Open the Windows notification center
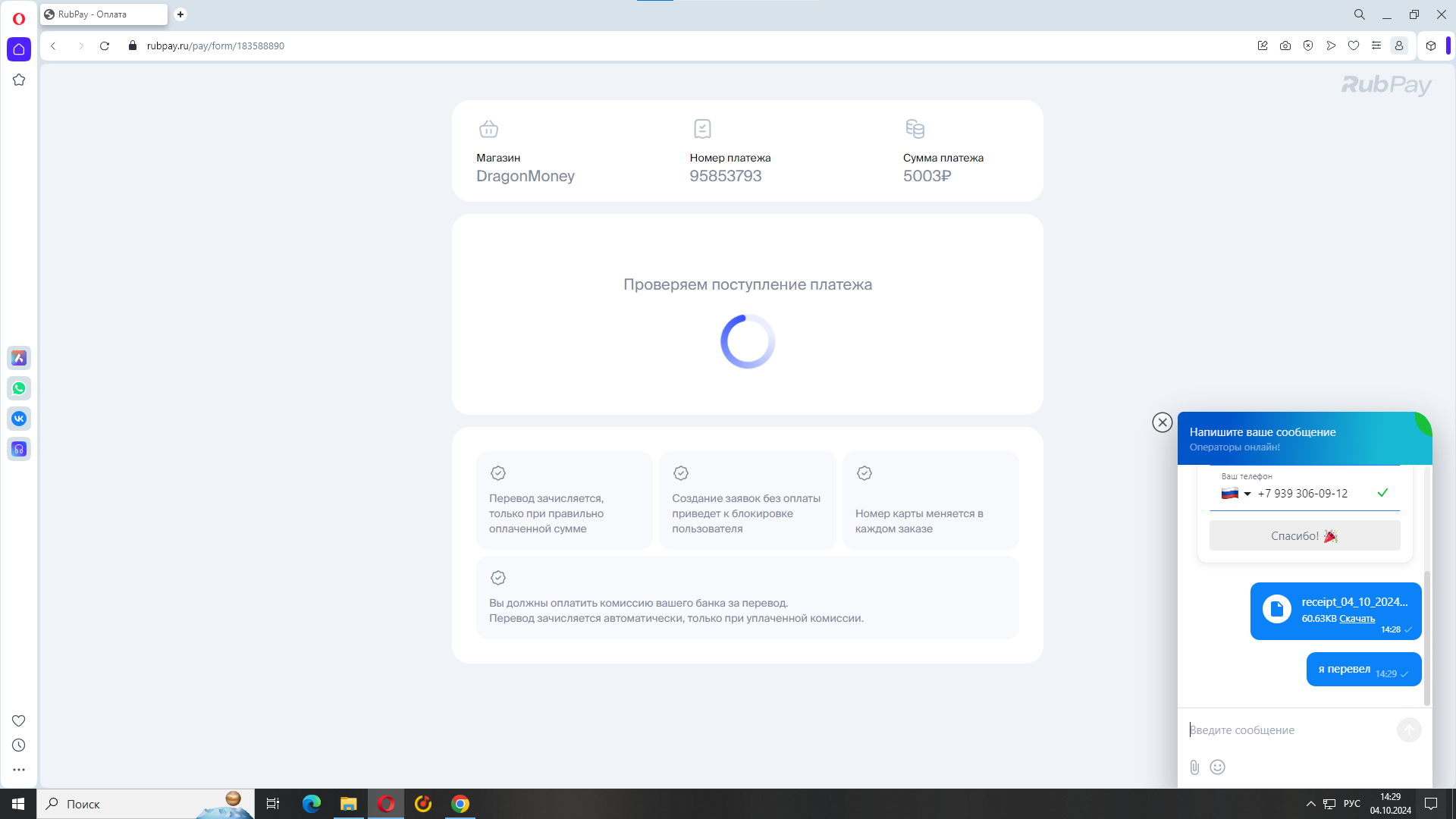Screen dimensions: 1456x819 1431,804
